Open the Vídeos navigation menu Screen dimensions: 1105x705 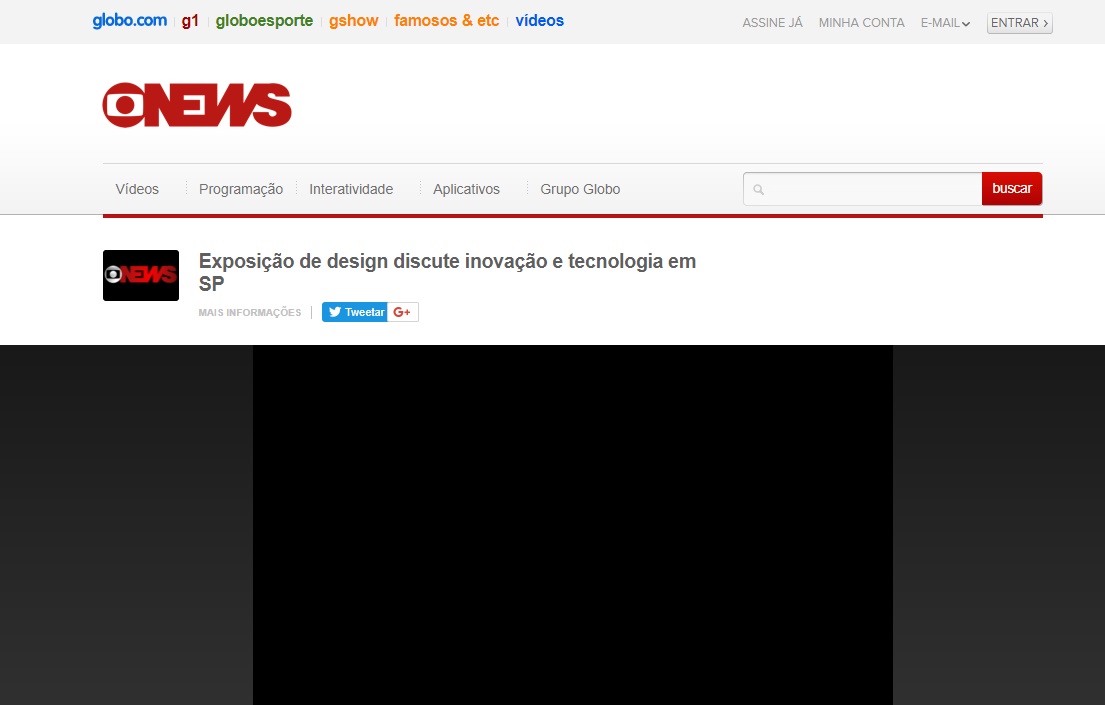[x=137, y=189]
